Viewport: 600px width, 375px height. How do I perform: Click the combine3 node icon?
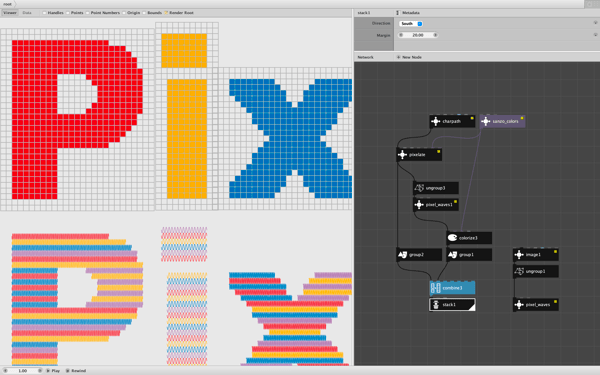435,288
